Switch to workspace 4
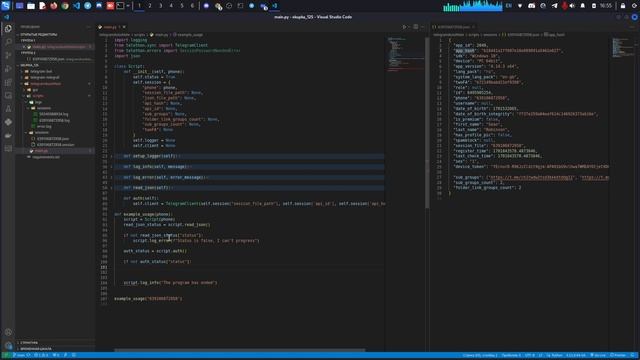The height and width of the screenshot is (360, 640). 171,6
